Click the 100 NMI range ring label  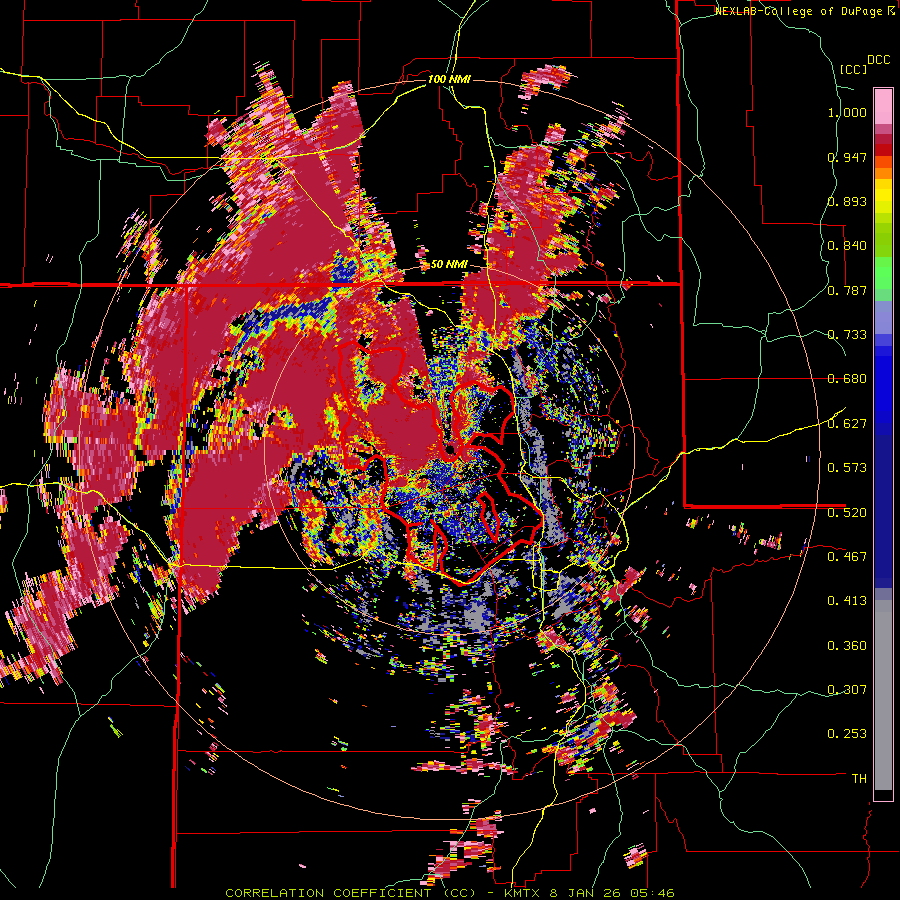449,79
